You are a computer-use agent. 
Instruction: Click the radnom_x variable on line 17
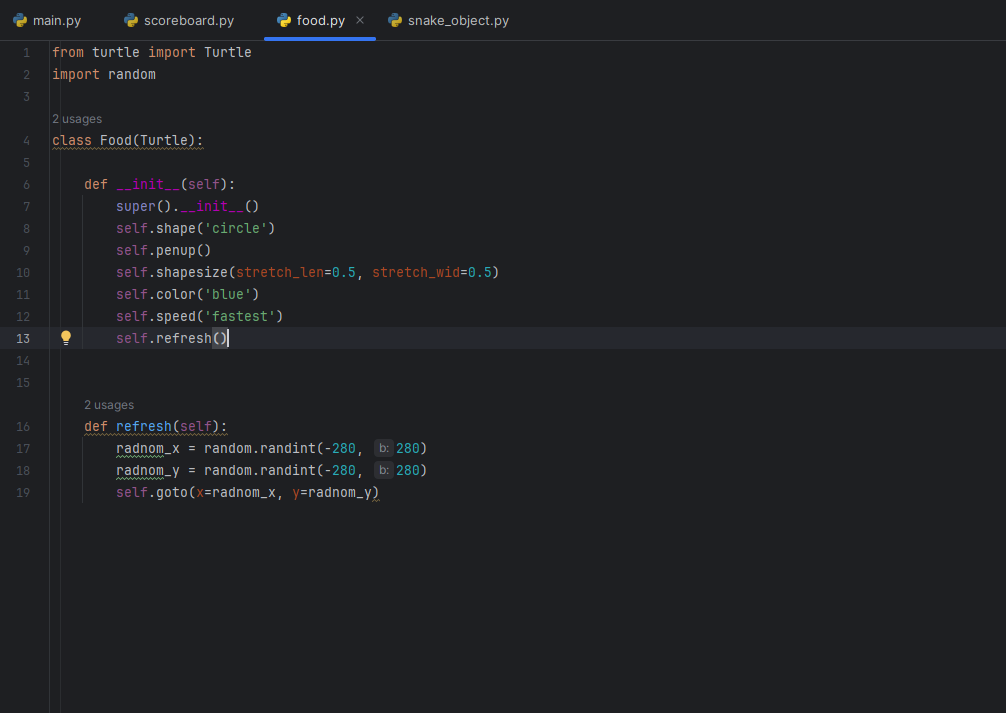(148, 448)
